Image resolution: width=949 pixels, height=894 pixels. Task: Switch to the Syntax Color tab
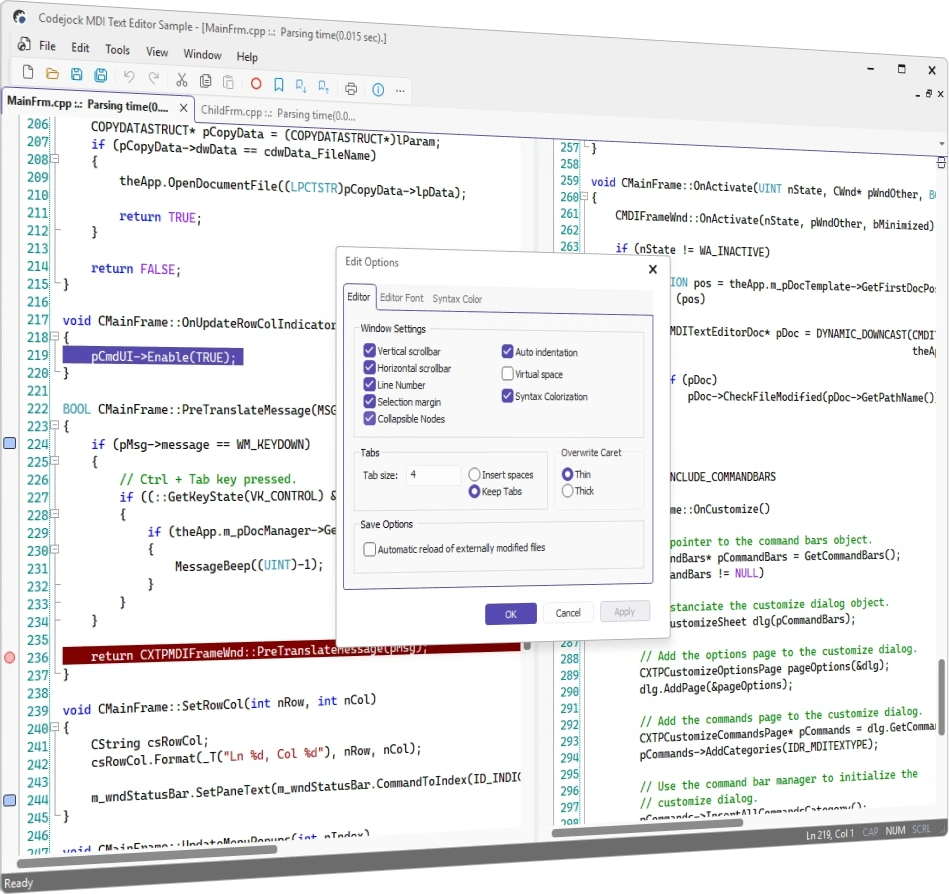tap(457, 299)
